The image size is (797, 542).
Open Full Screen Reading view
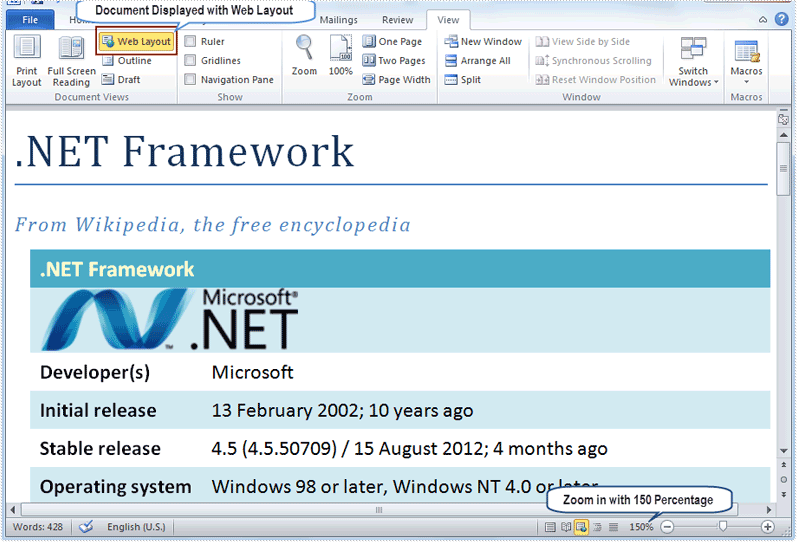(x=71, y=61)
